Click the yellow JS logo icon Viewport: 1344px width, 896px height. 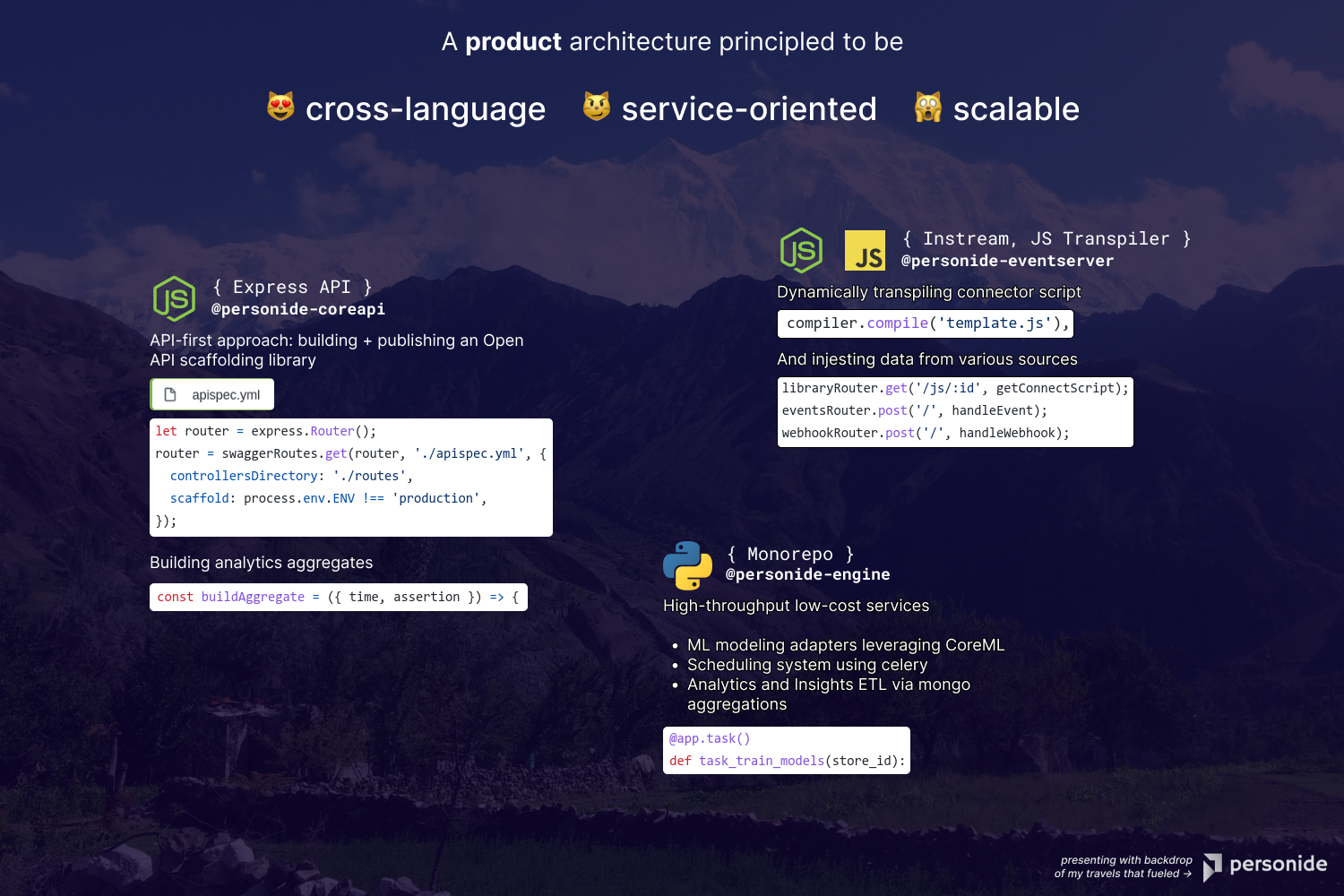865,250
